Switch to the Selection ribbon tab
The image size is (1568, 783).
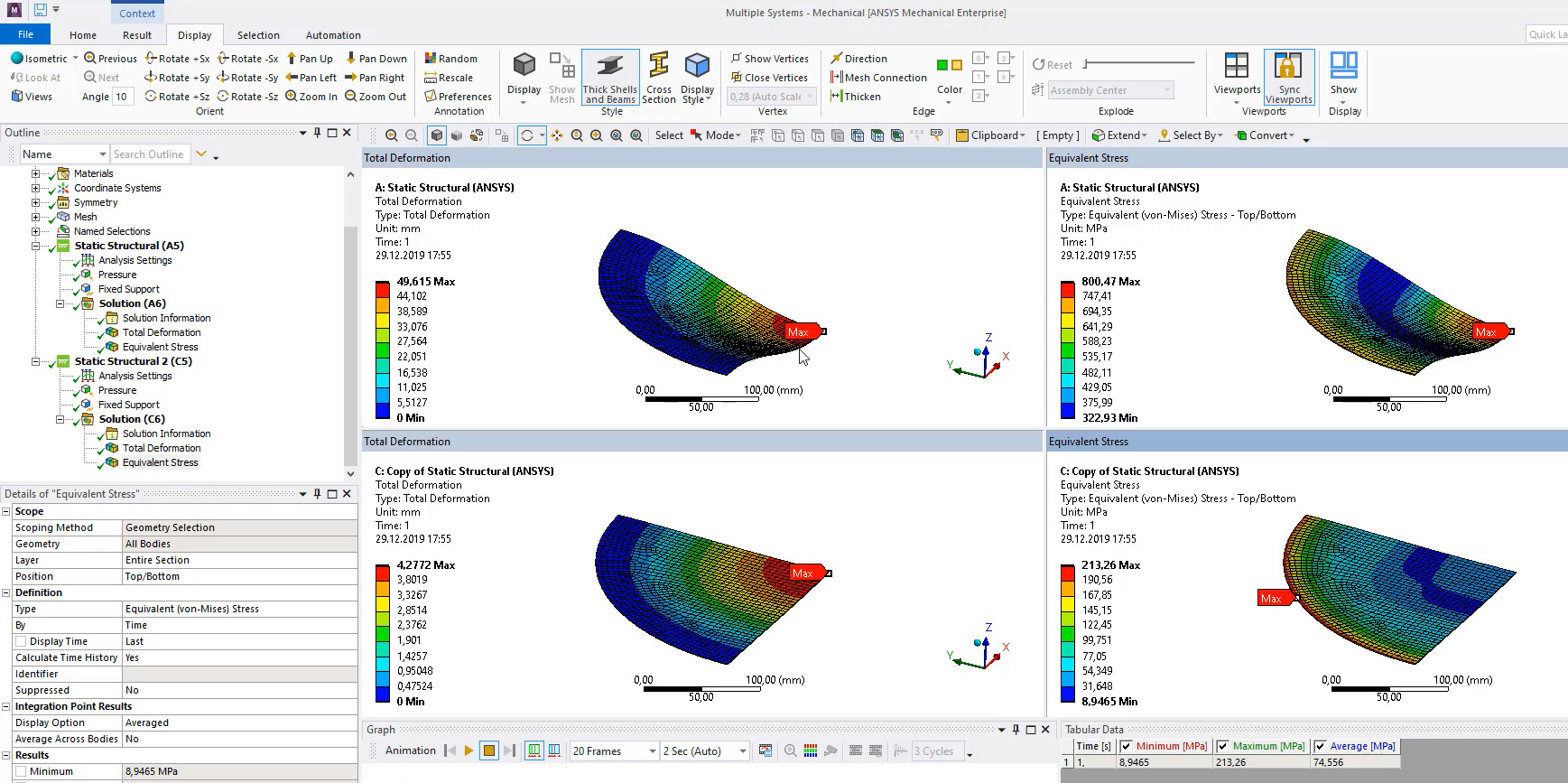click(x=258, y=35)
